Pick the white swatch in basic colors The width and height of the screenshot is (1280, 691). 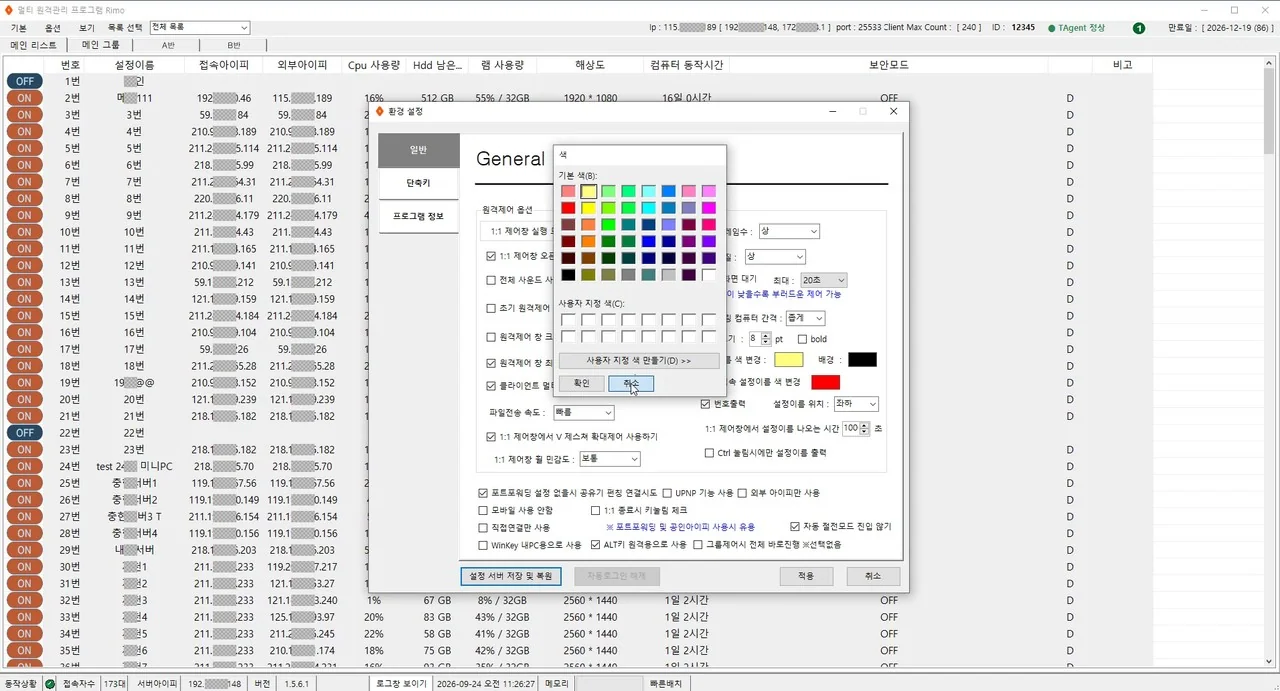tap(708, 275)
